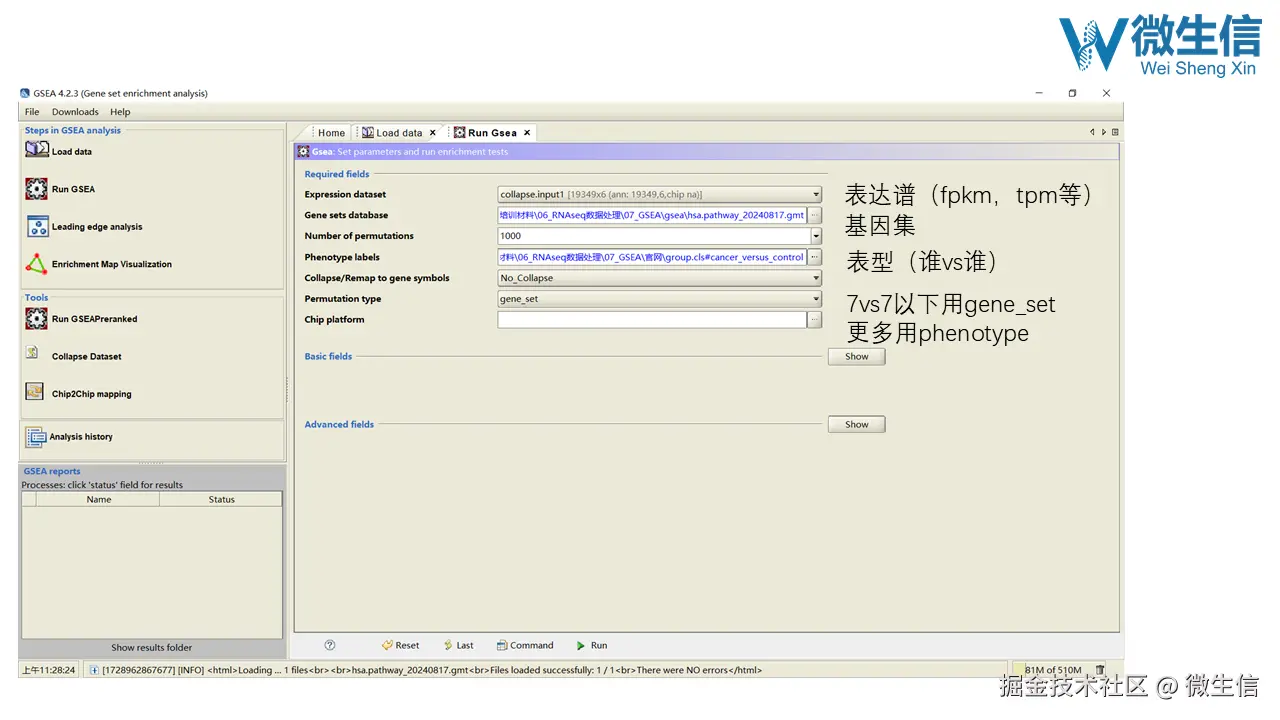Click the 'GSEA reports' panel title
This screenshot has width=1280, height=720.
pyautogui.click(x=52, y=471)
